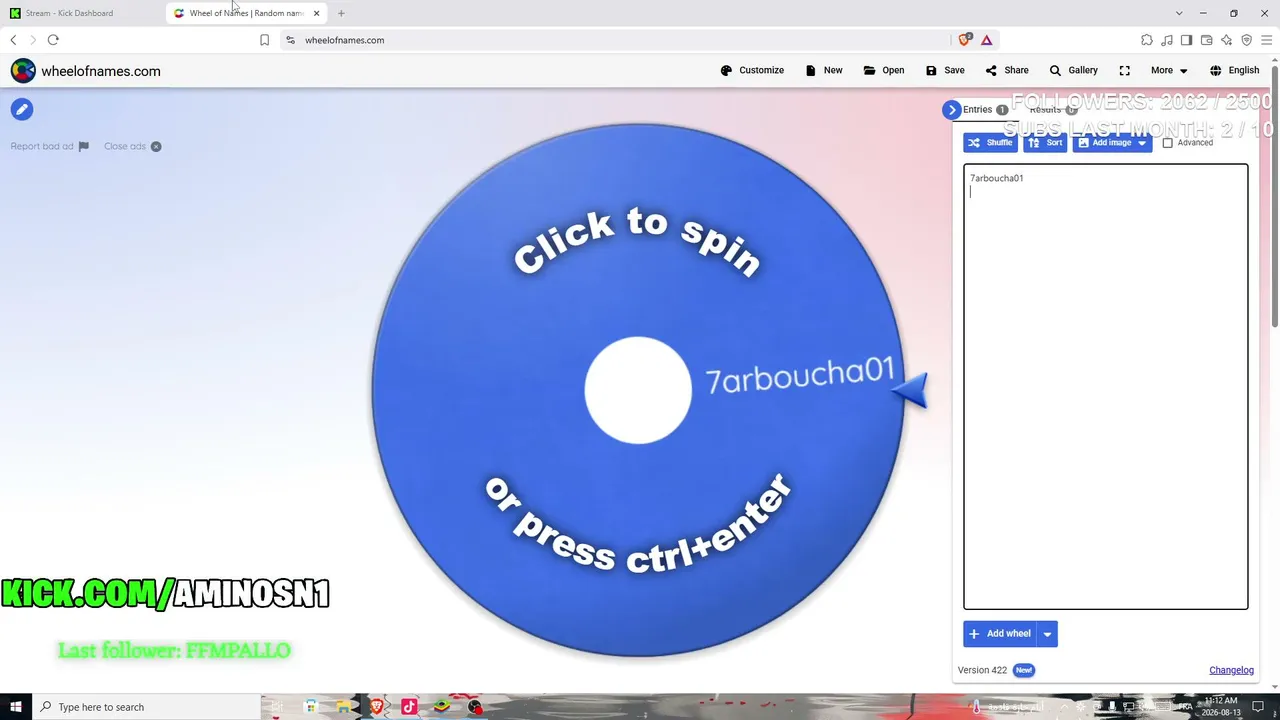This screenshot has height=720, width=1280.
Task: Open TikTok app from the taskbar
Action: [409, 707]
